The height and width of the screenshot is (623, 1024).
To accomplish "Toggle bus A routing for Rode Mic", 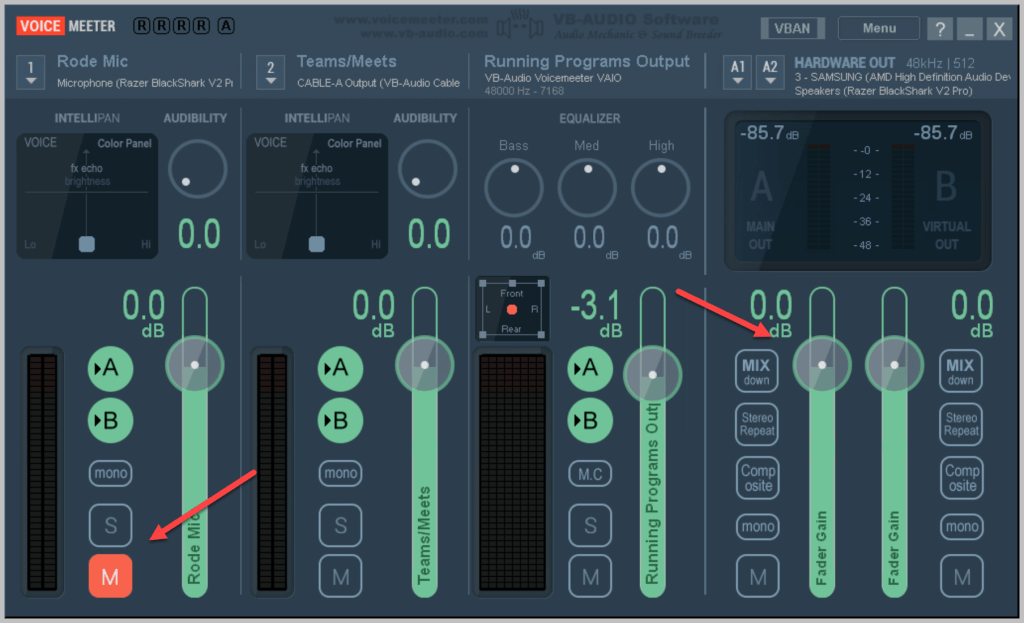I will coord(110,368).
